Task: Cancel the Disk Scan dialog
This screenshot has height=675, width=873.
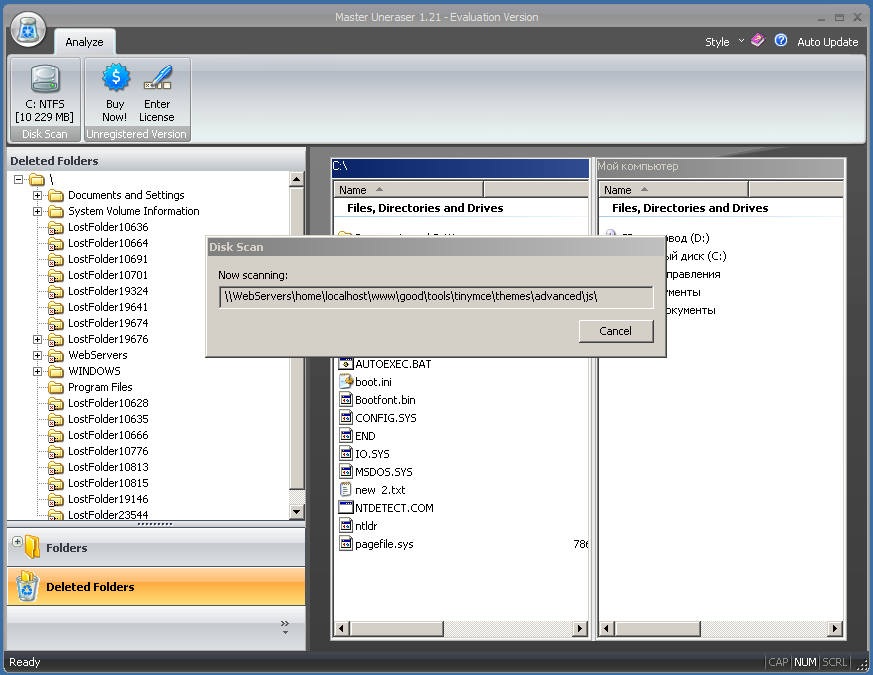Action: (x=616, y=331)
